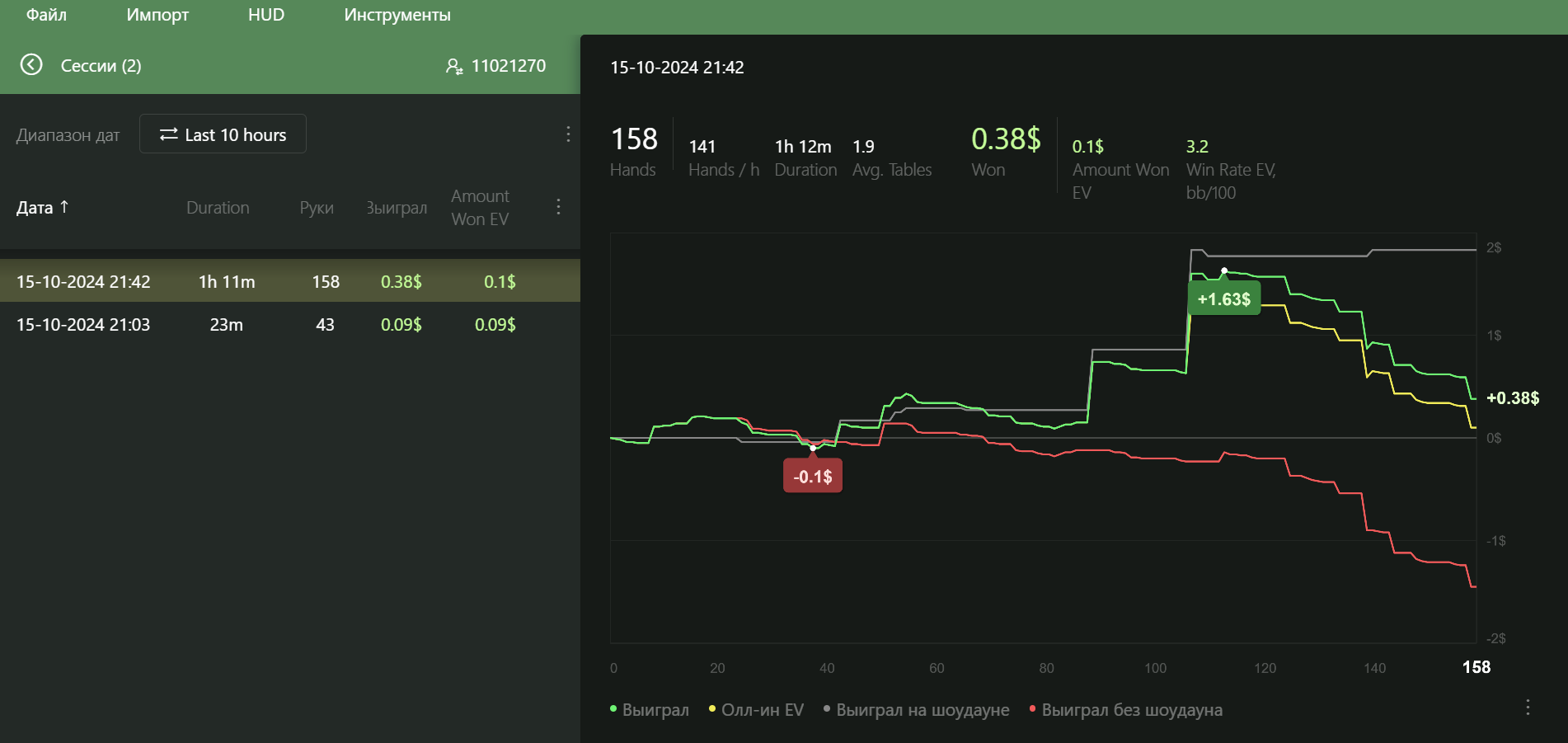Click the session title 15-10-2024 21:42 in the chart panel
This screenshot has height=743, width=1568.
[x=677, y=68]
